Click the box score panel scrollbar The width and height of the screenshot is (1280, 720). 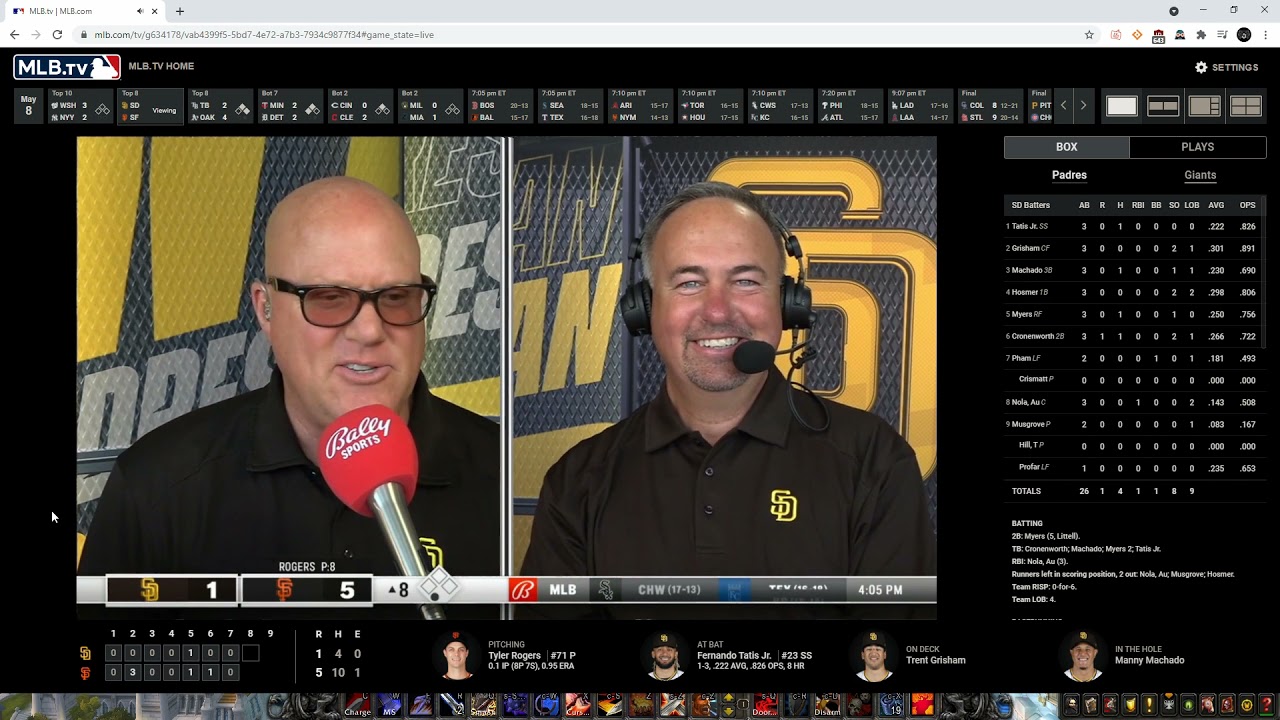(x=1264, y=270)
